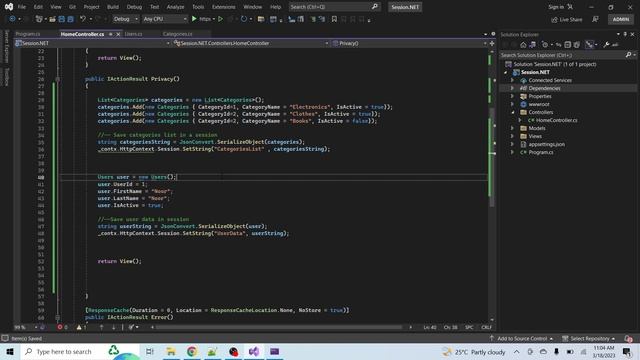Click the Save All icon in toolbar
Image resolution: width=640 pixels, height=360 pixels.
pyautogui.click(x=71, y=19)
